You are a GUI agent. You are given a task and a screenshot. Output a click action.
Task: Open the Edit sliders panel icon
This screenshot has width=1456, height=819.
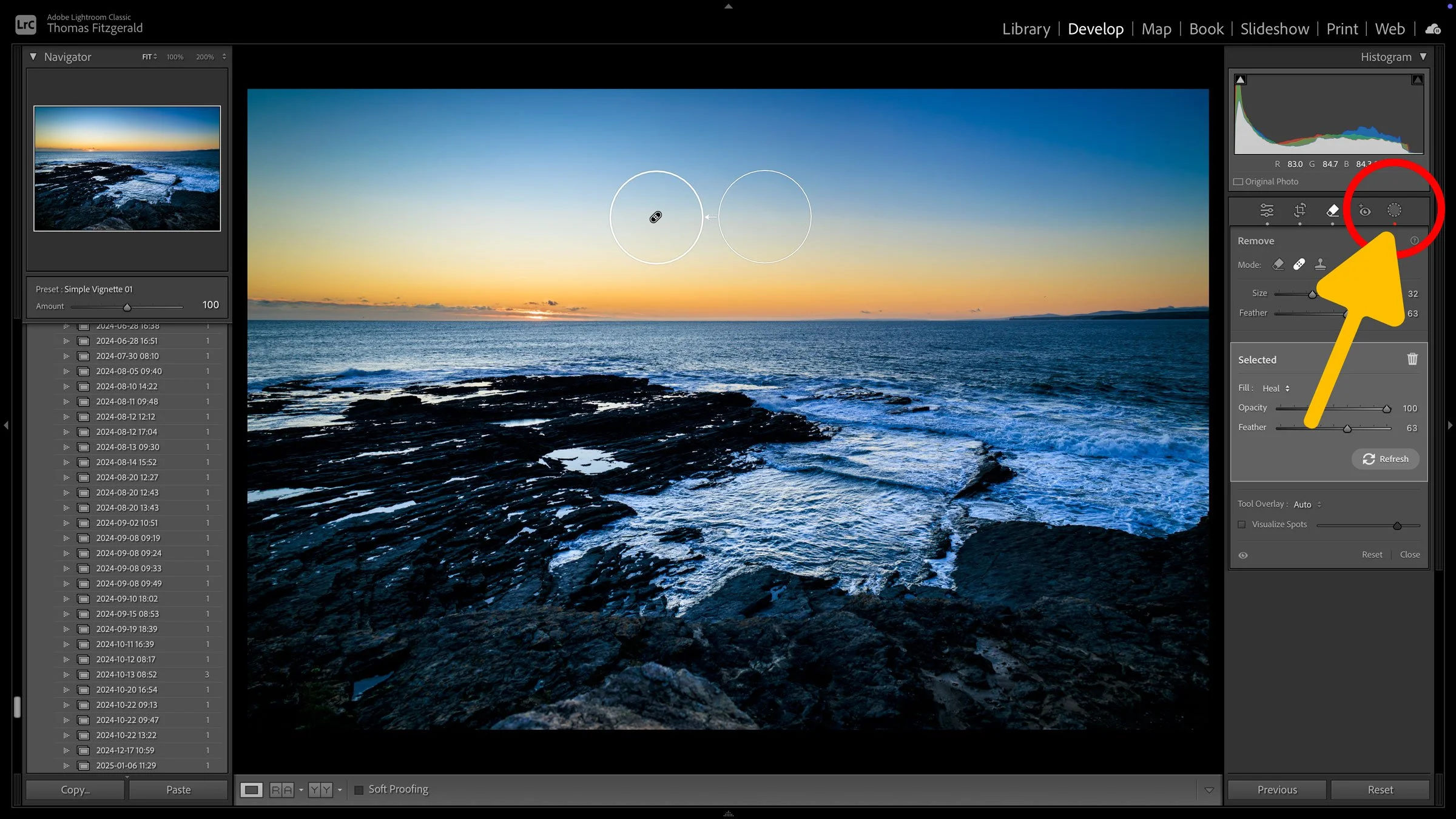(x=1267, y=211)
